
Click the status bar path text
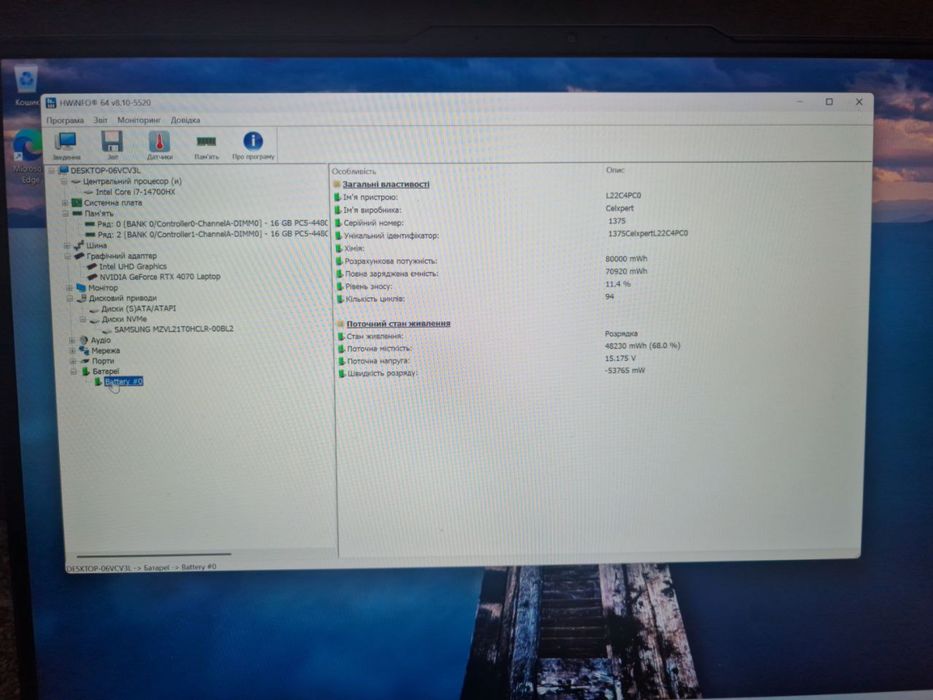[141, 567]
